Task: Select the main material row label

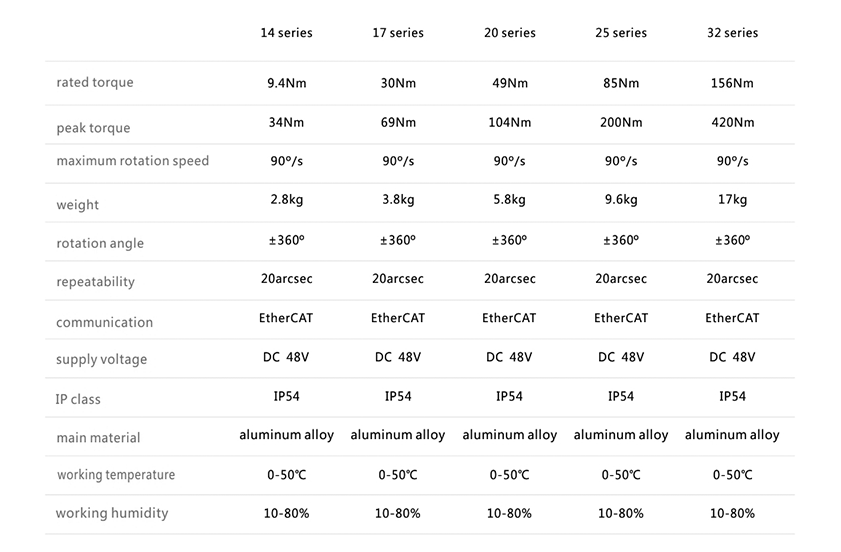Action: coord(98,438)
